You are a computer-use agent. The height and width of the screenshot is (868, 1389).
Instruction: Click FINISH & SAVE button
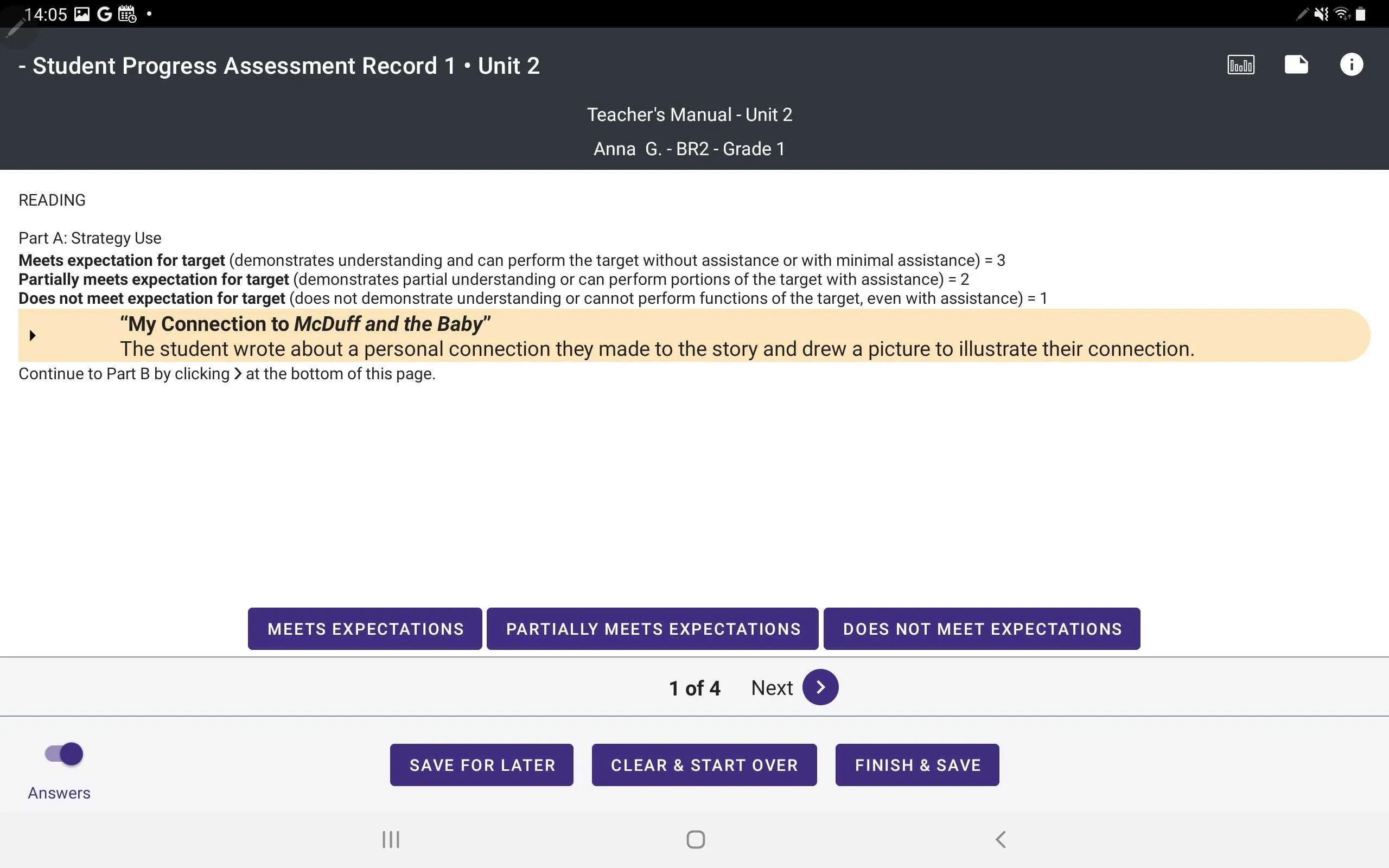[x=918, y=764]
